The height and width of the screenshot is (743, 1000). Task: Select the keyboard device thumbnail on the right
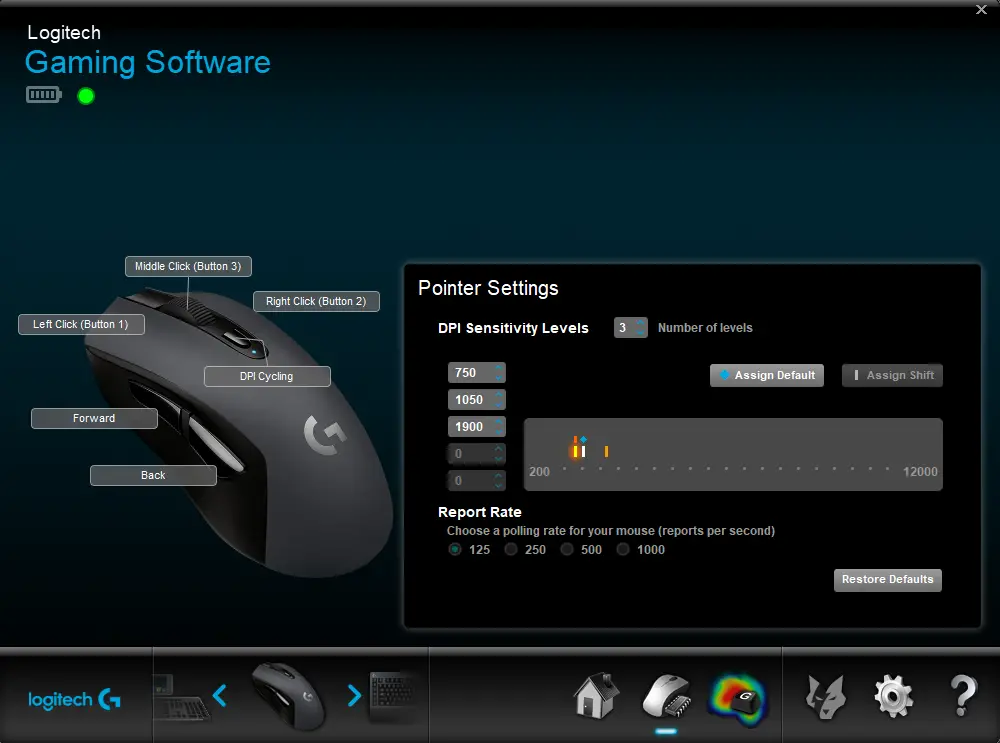393,696
